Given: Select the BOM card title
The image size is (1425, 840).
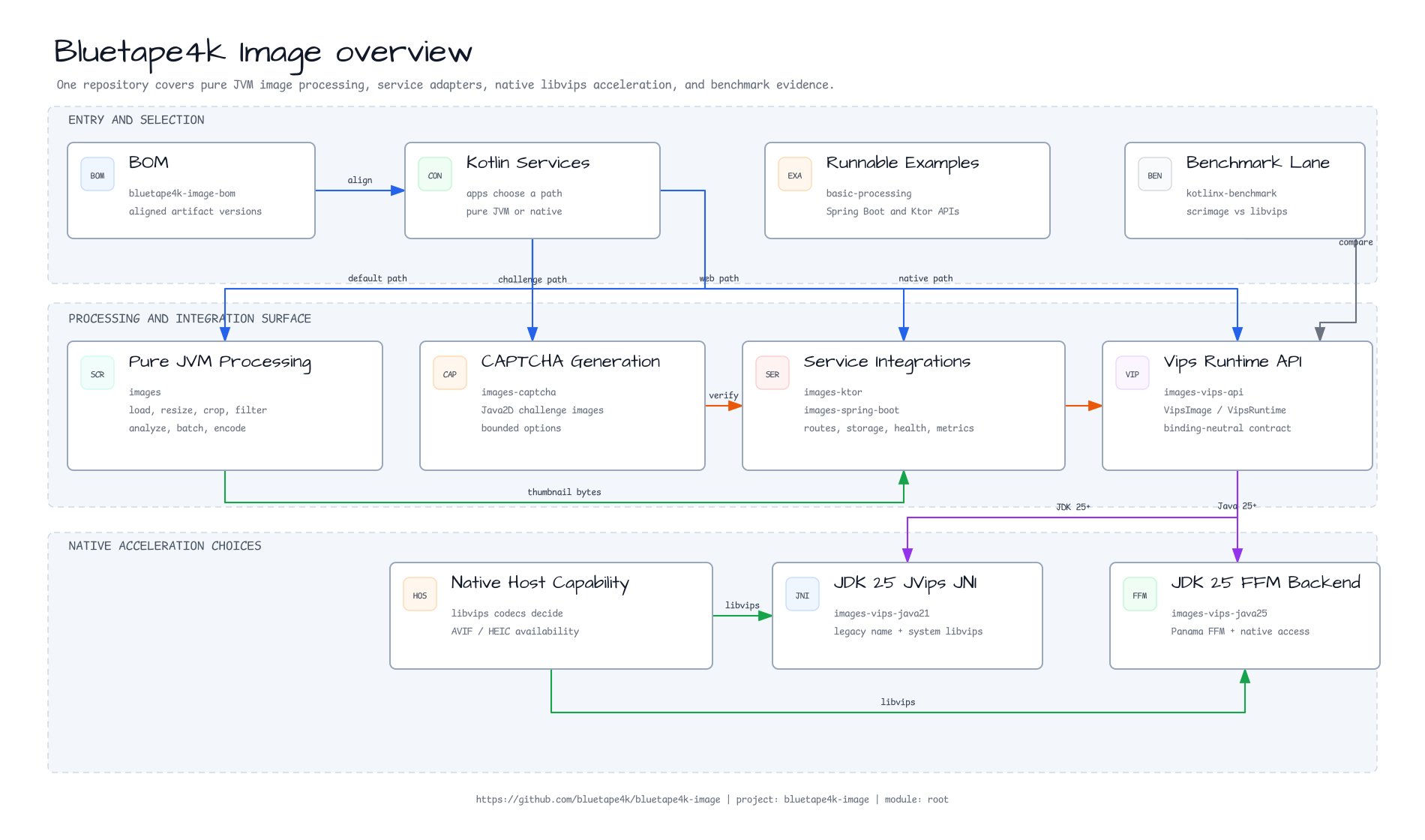Looking at the screenshot, I should click(148, 163).
